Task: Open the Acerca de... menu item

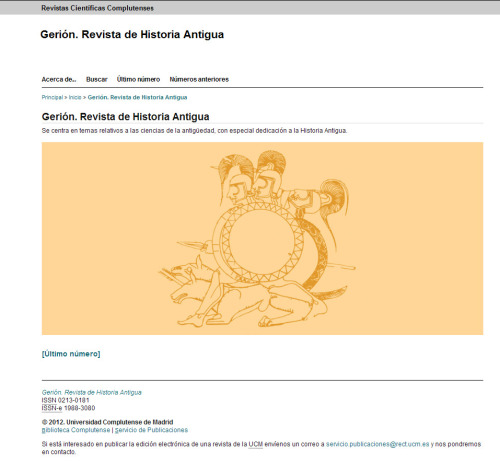Action: (x=59, y=79)
